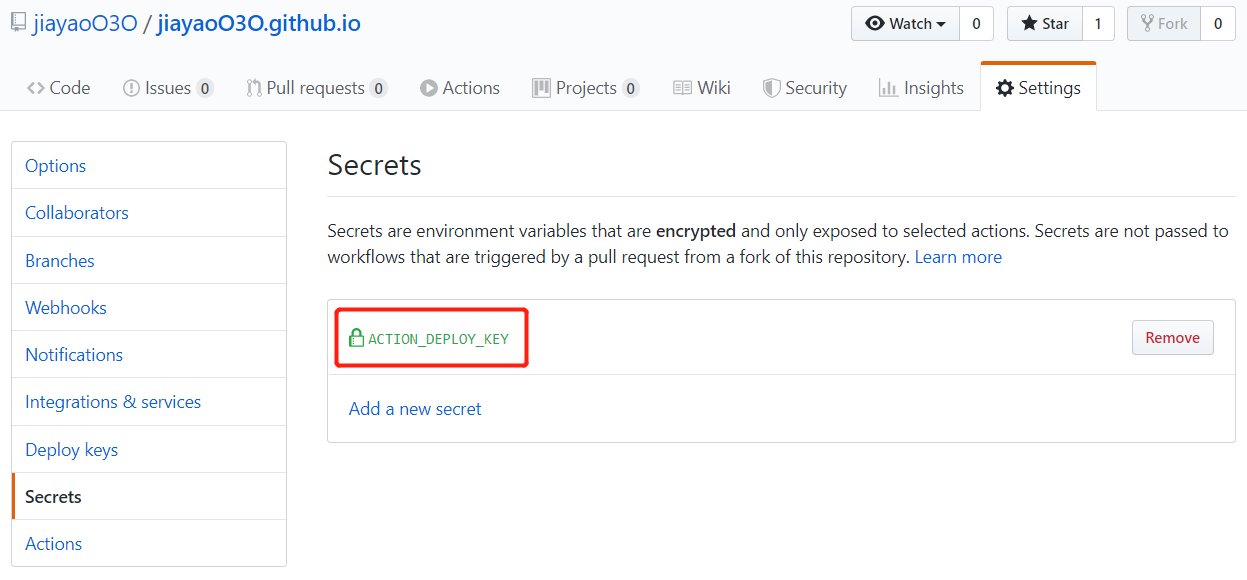Viewport: 1247px width, 580px height.
Task: Go to the Code tab
Action: pos(59,88)
